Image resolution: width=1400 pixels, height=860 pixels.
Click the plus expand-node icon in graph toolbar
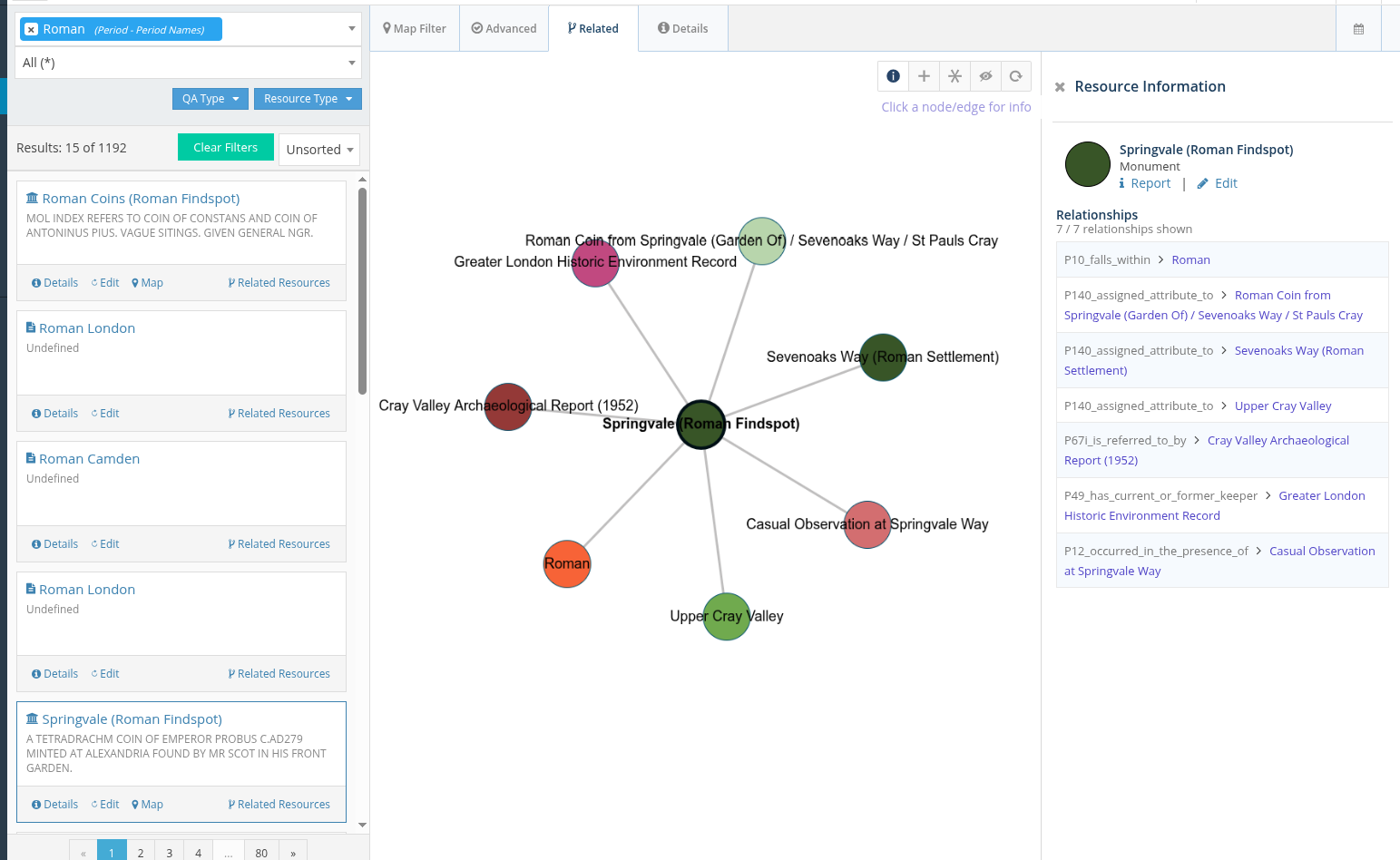pos(924,76)
